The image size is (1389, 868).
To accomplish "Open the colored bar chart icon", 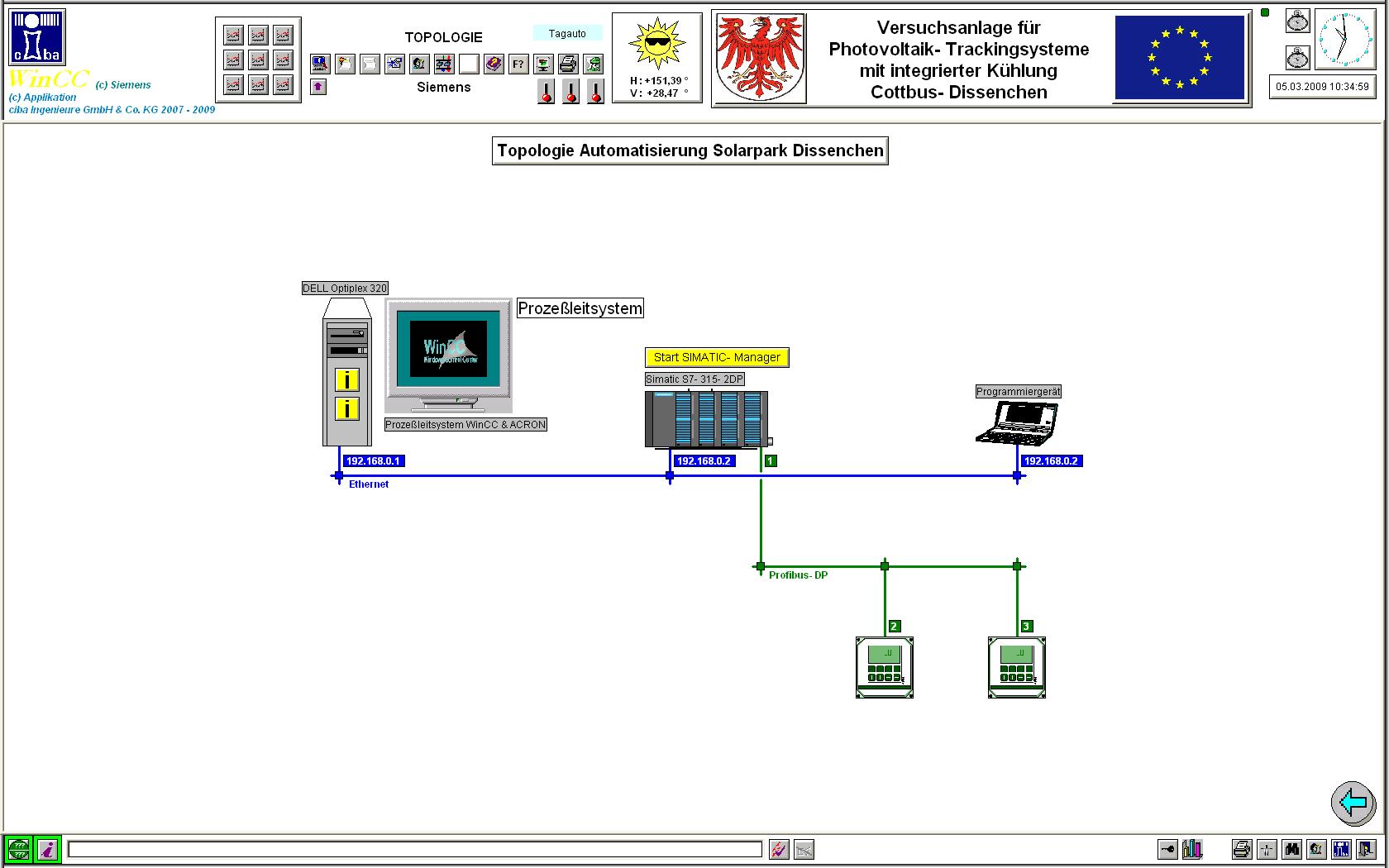I will point(1192,849).
